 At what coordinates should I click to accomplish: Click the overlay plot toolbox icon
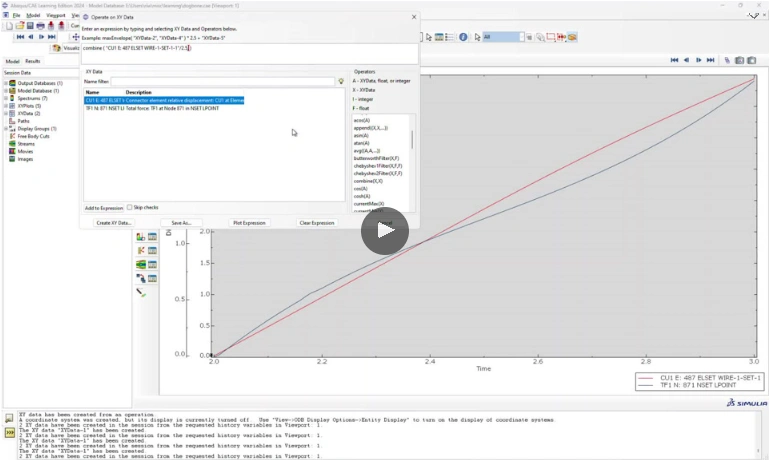click(141, 237)
